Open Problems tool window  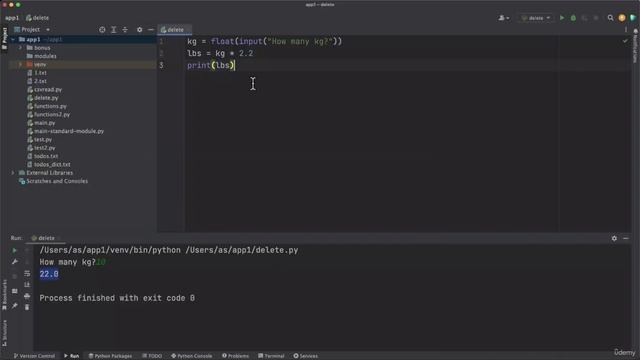236,356
